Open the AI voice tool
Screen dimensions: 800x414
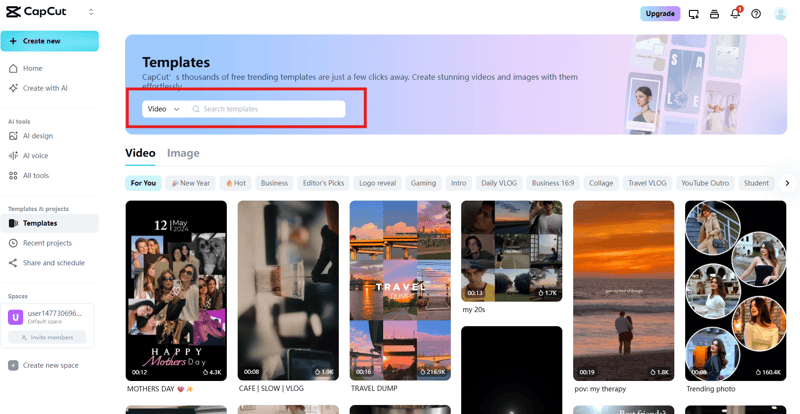(49, 156)
